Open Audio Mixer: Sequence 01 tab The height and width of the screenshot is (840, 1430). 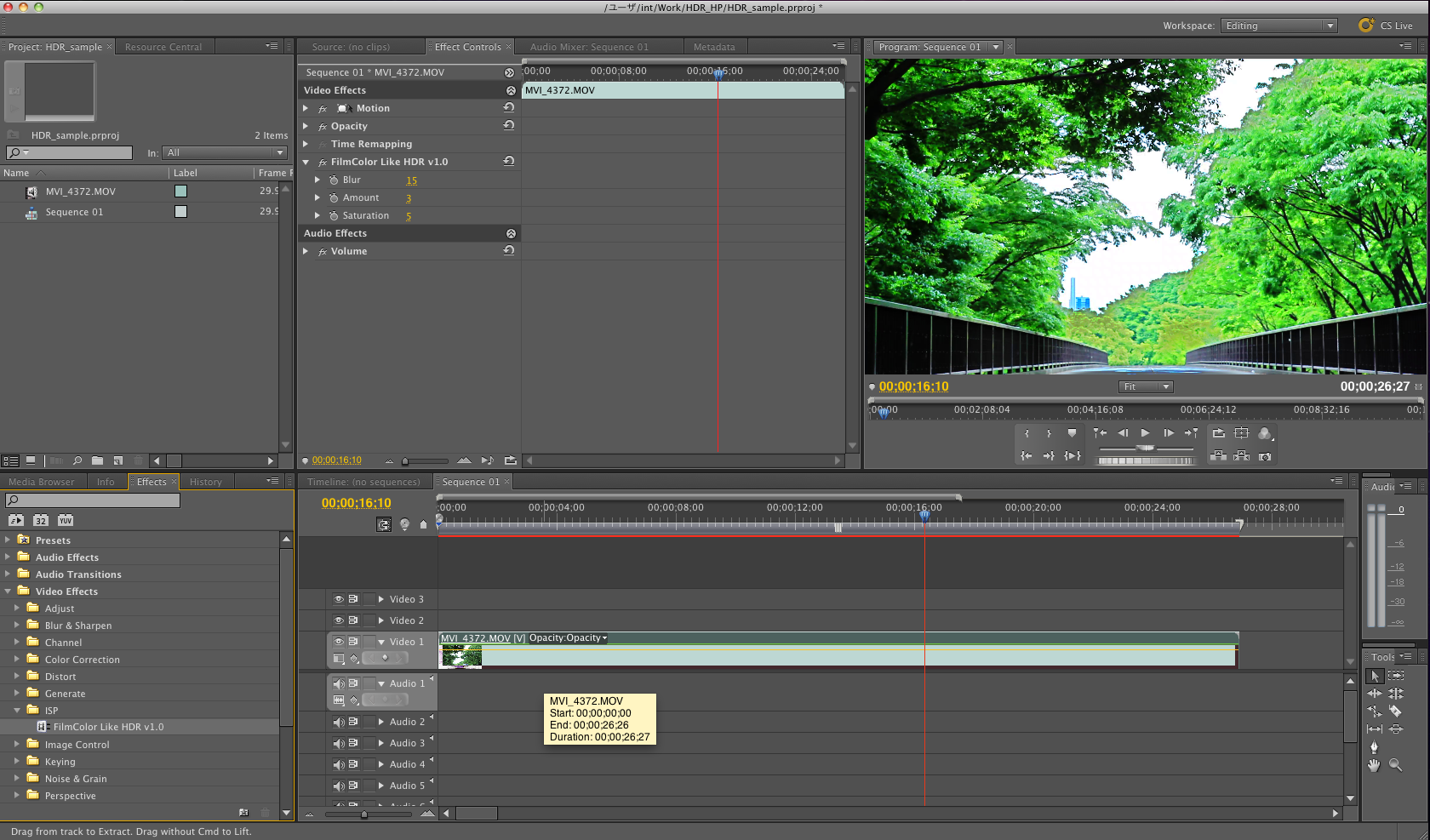click(x=589, y=47)
